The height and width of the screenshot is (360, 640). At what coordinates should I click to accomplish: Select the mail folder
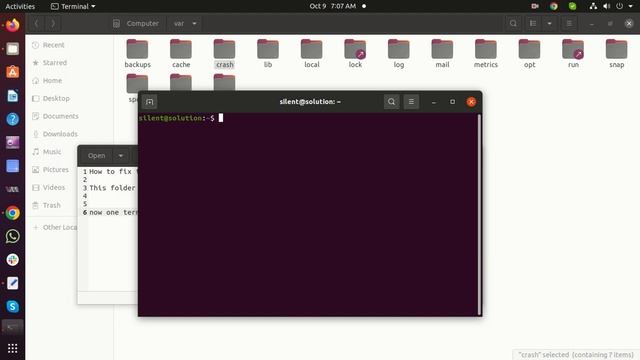[442, 54]
